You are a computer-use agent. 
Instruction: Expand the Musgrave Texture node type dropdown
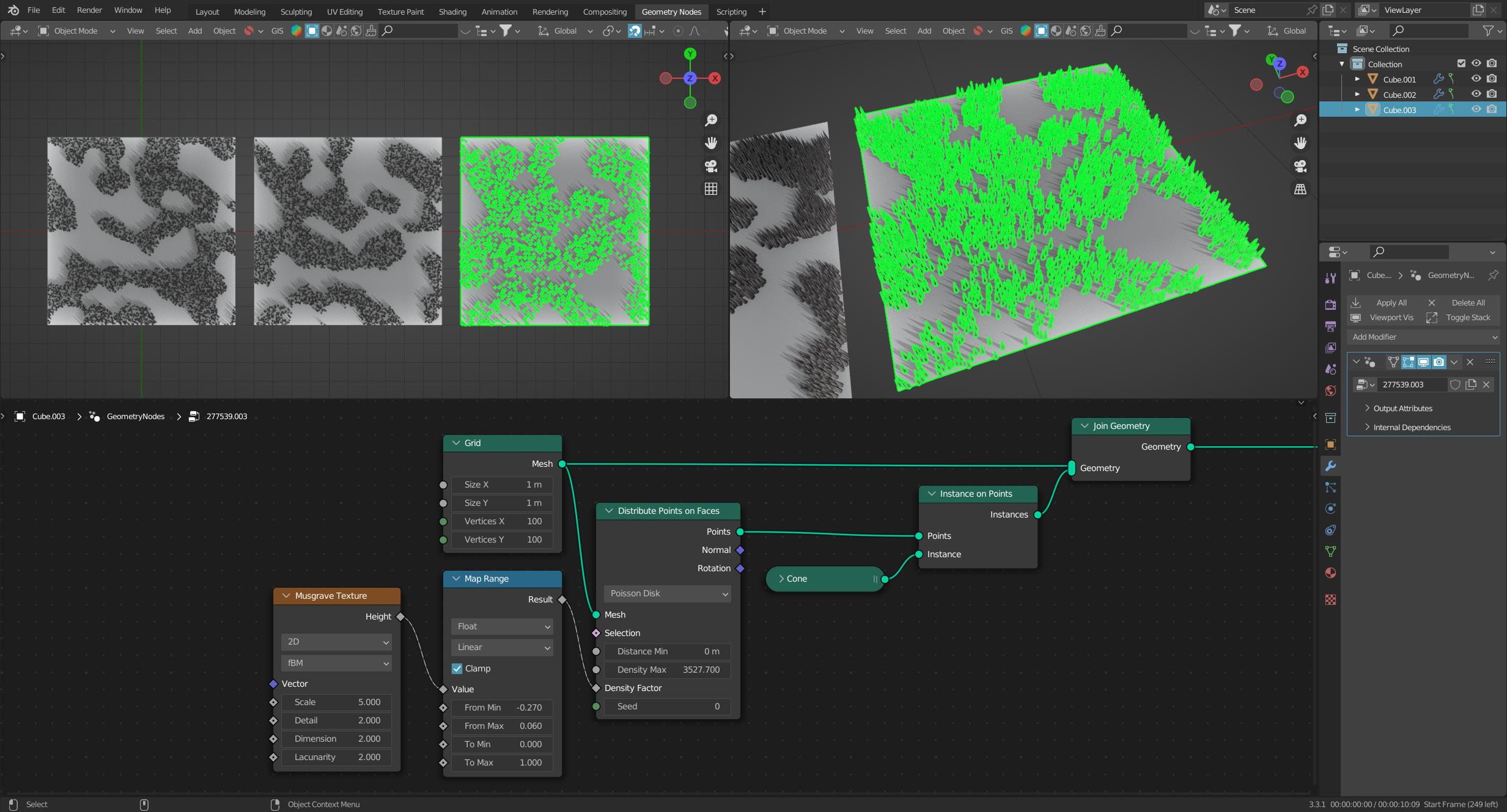(336, 662)
